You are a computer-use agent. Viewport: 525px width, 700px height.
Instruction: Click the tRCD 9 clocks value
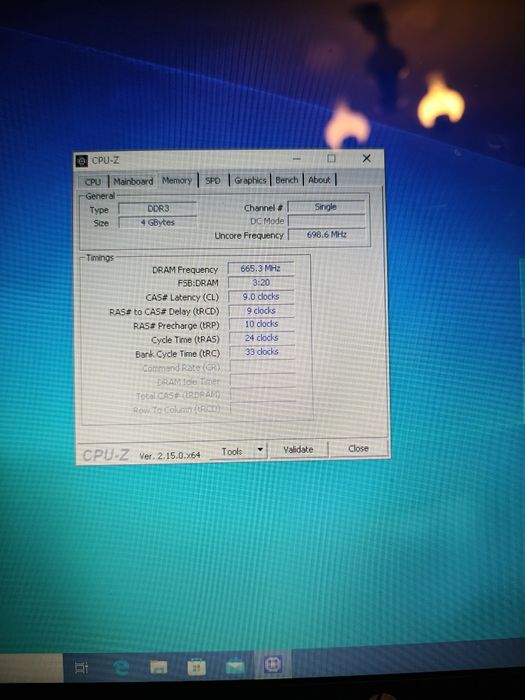tap(261, 310)
